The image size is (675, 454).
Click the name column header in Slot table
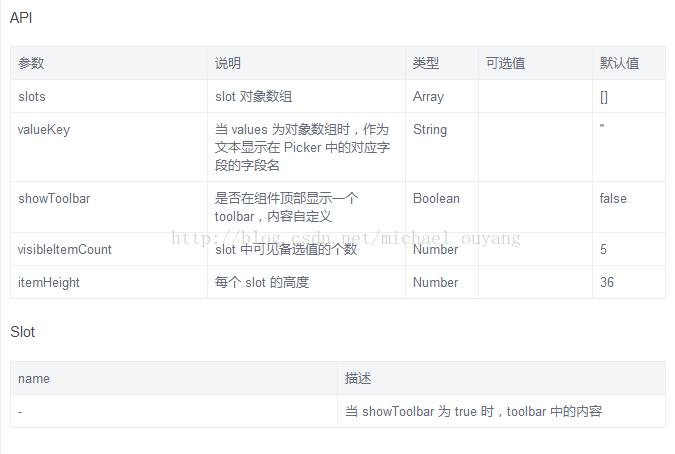pyautogui.click(x=34, y=379)
